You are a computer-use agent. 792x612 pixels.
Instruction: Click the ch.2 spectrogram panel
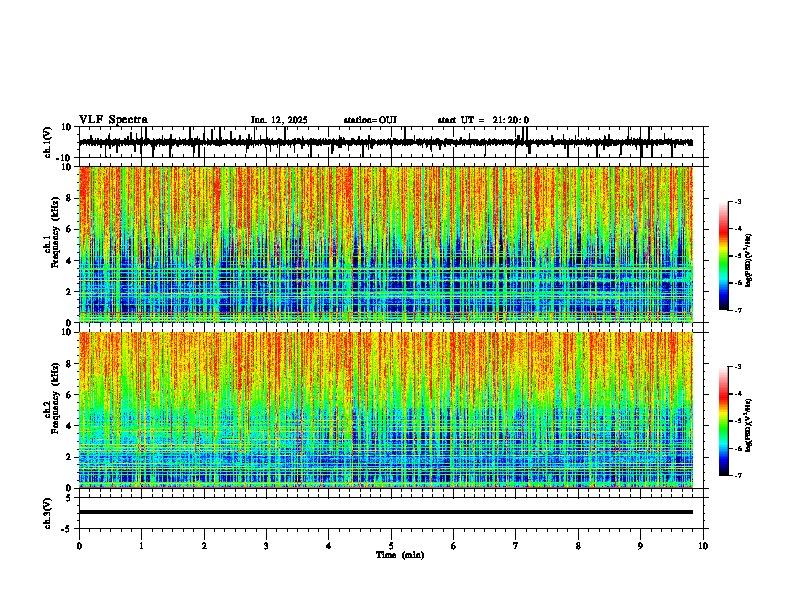pos(386,410)
